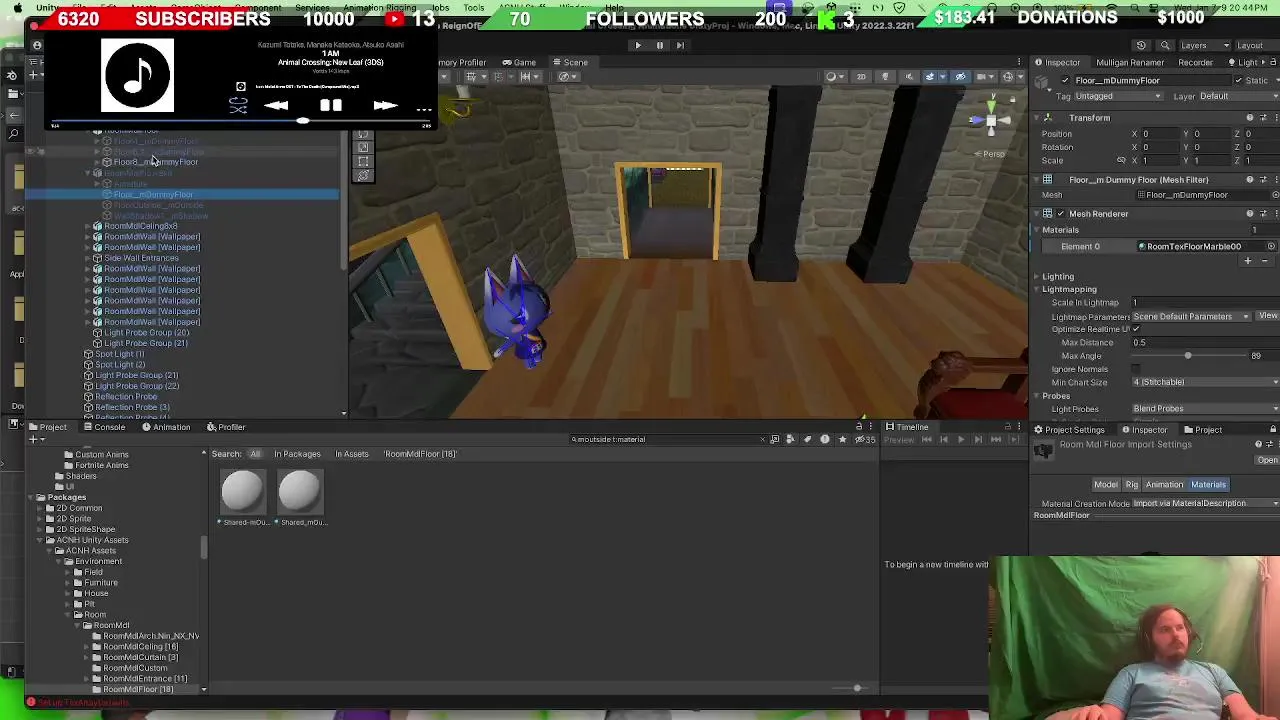
Task: Open Element 0 material picker circle
Action: [x=1271, y=246]
